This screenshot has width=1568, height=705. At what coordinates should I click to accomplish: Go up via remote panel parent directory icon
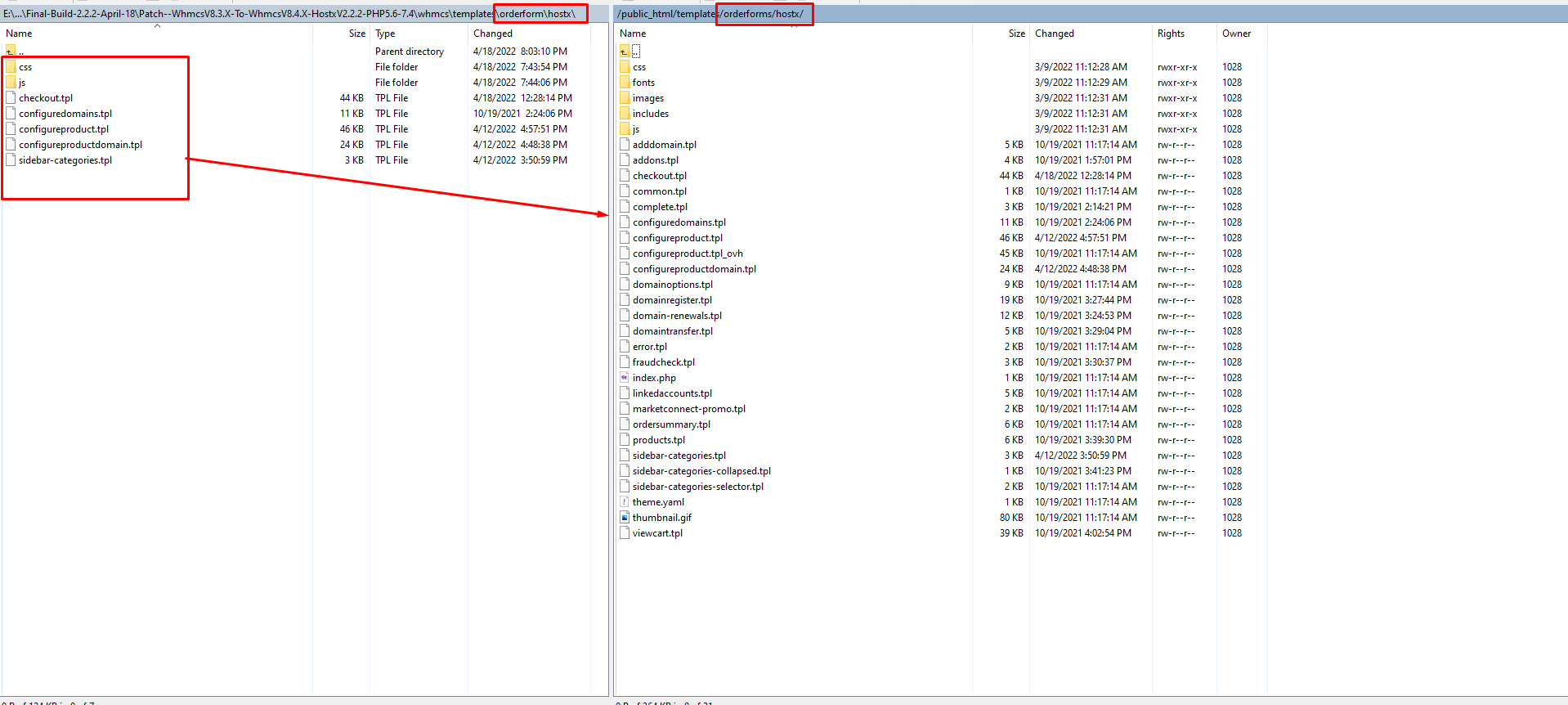click(x=625, y=51)
